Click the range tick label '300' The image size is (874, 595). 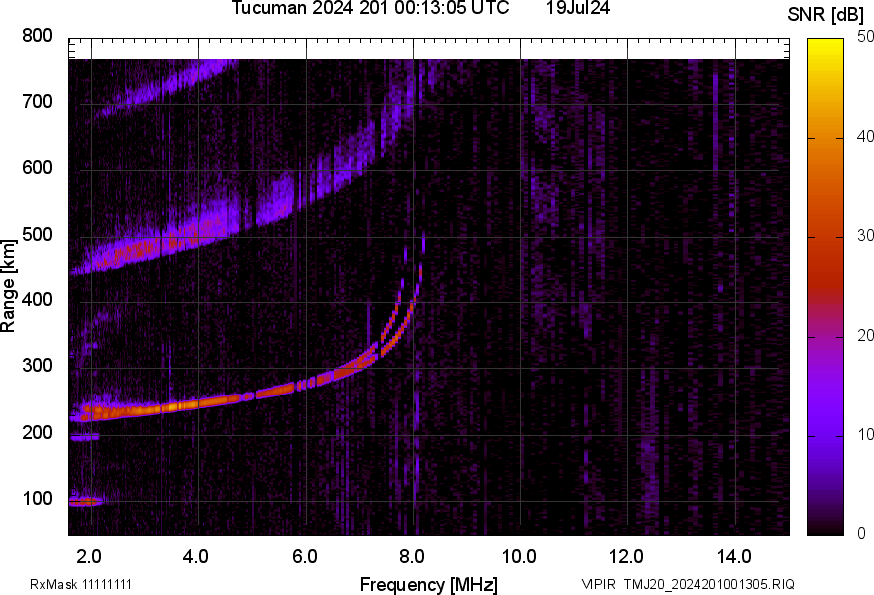(37, 366)
